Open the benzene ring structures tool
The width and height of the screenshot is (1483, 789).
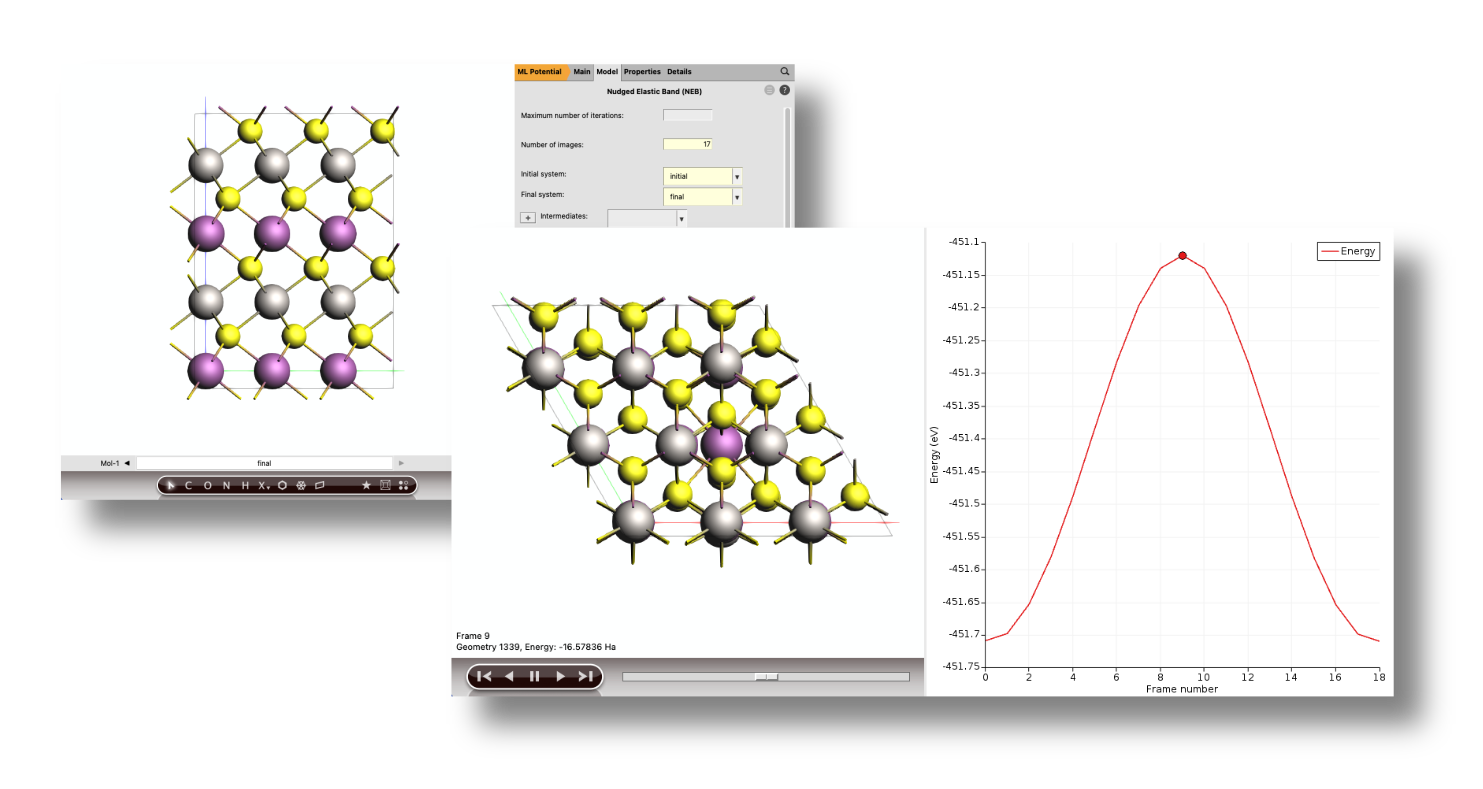283,486
